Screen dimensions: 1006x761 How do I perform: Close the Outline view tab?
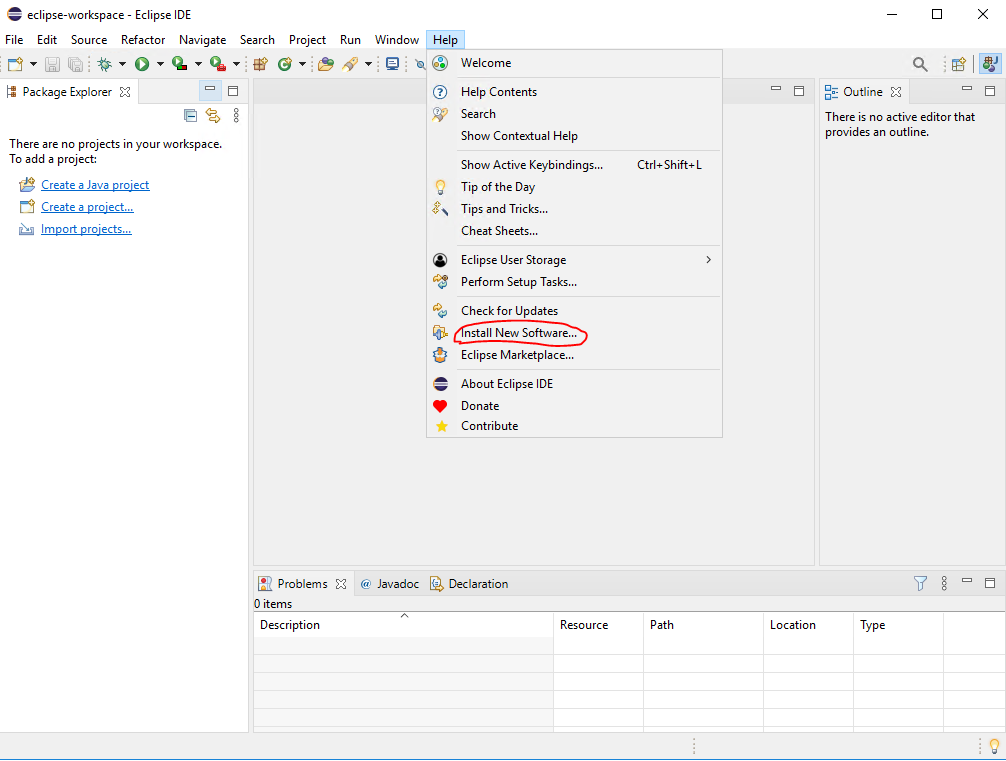pos(896,92)
